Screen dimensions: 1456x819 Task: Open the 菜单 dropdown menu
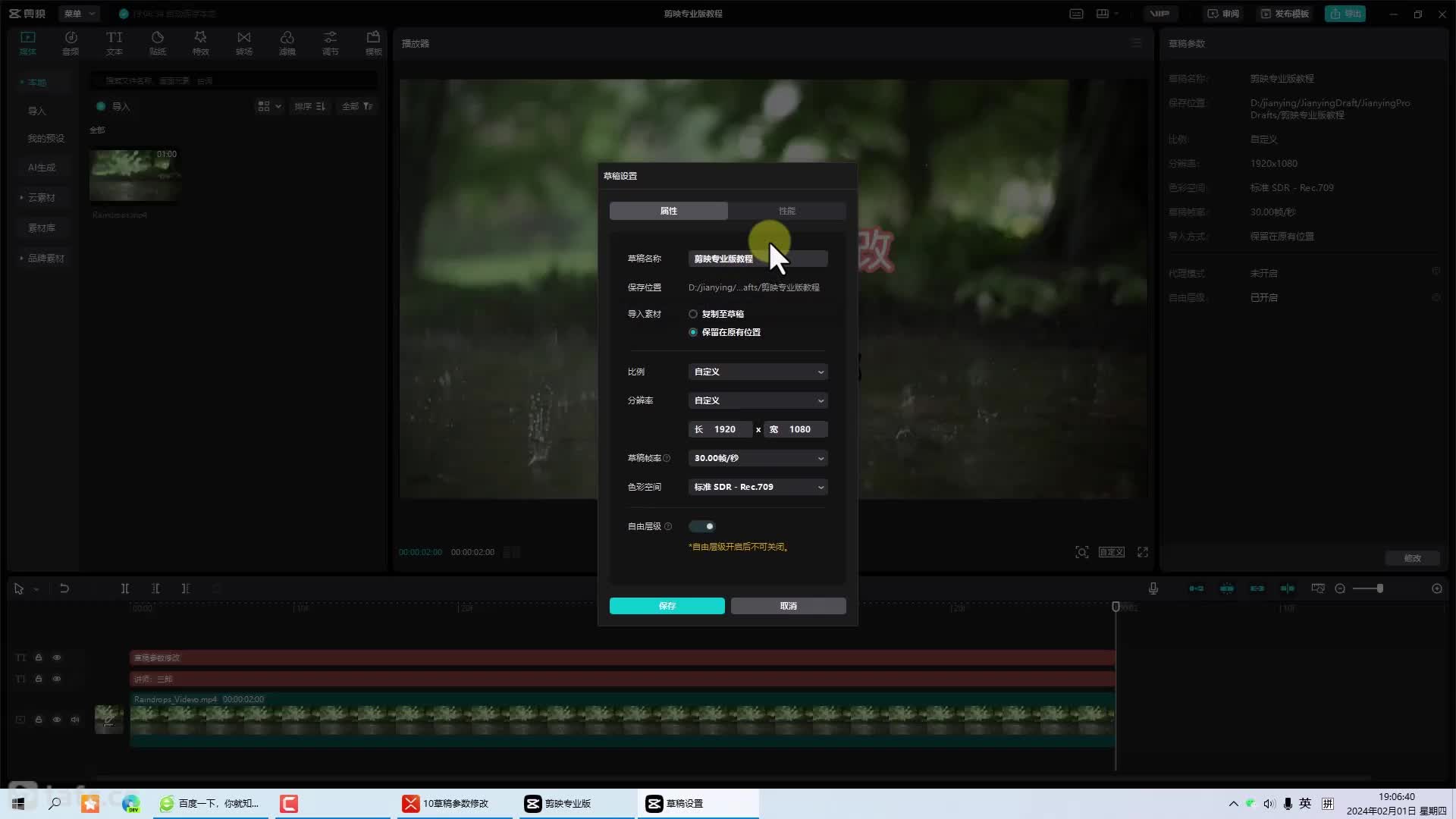[79, 14]
